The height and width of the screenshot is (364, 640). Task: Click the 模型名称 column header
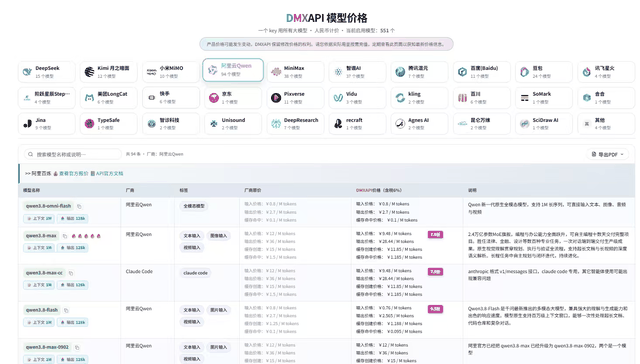[31, 190]
